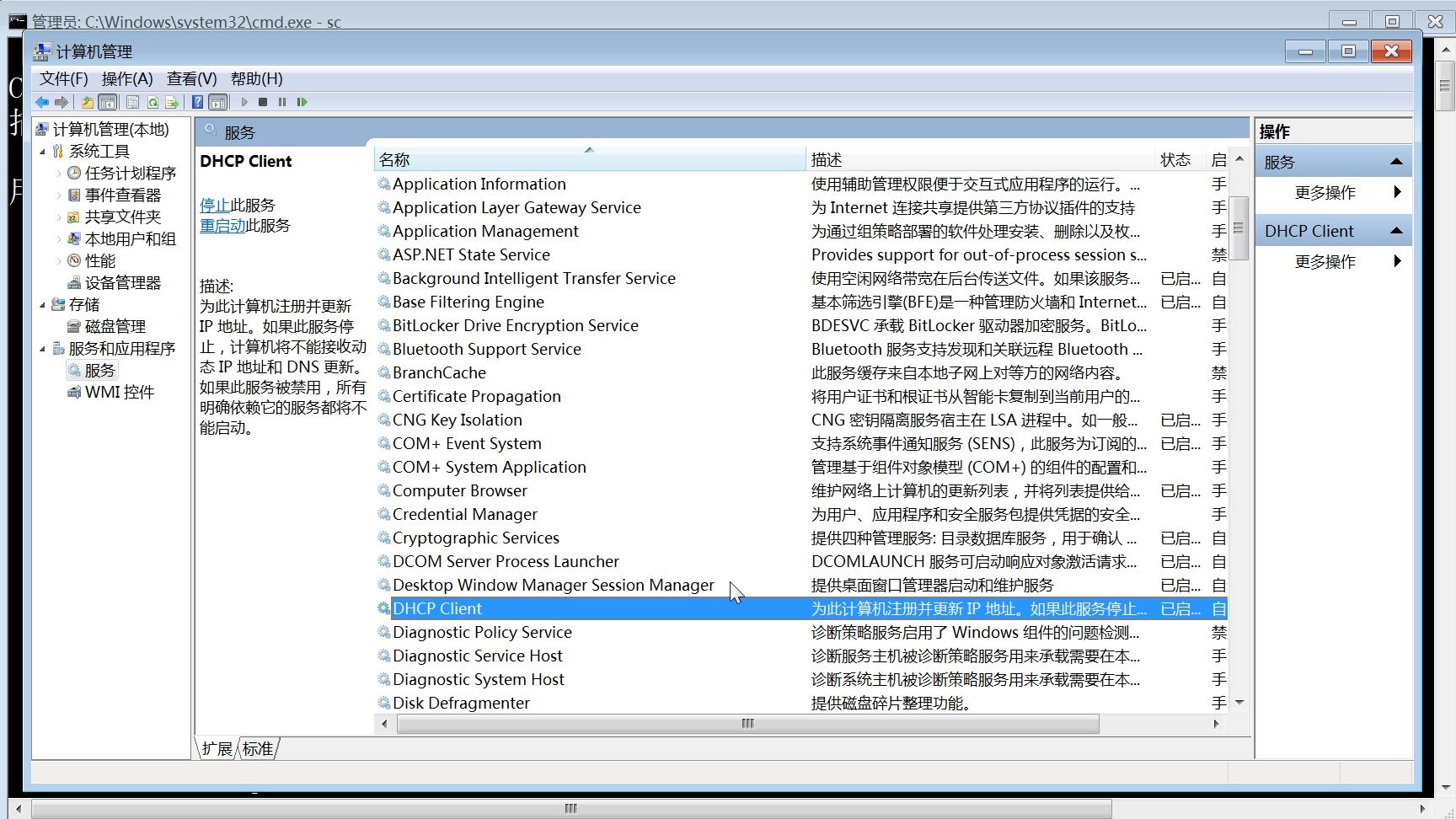Select the Disk Defragmenter service
Screen dimensions: 1456x819
pos(461,703)
